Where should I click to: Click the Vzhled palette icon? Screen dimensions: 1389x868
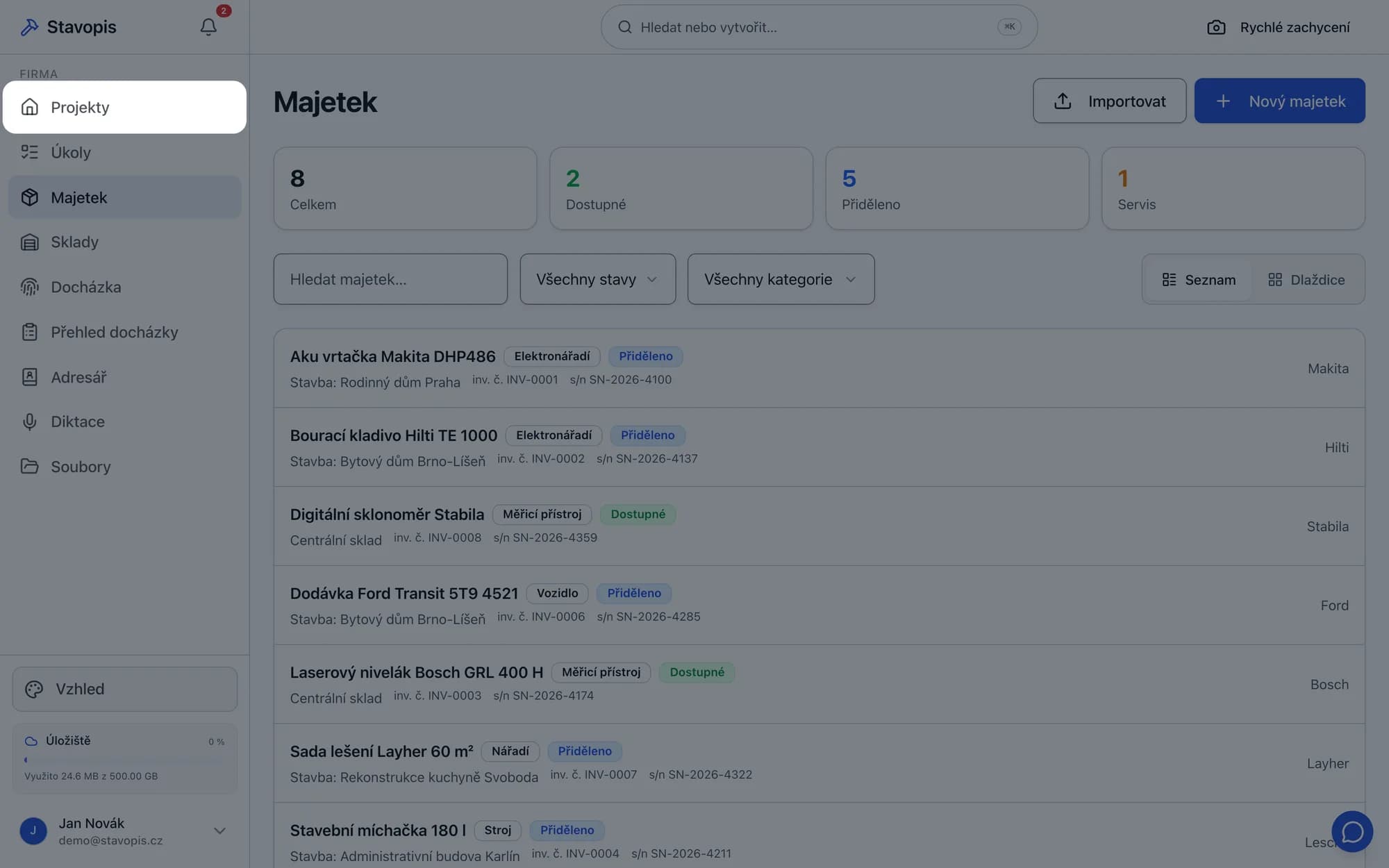[34, 689]
